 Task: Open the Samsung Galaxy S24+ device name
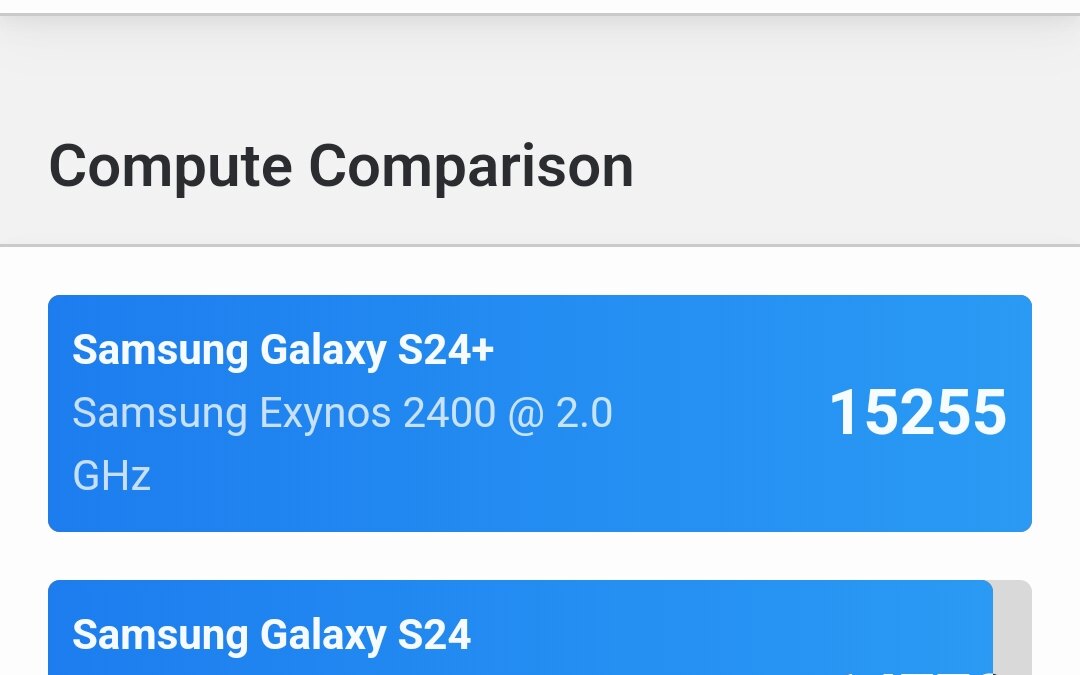coord(284,351)
